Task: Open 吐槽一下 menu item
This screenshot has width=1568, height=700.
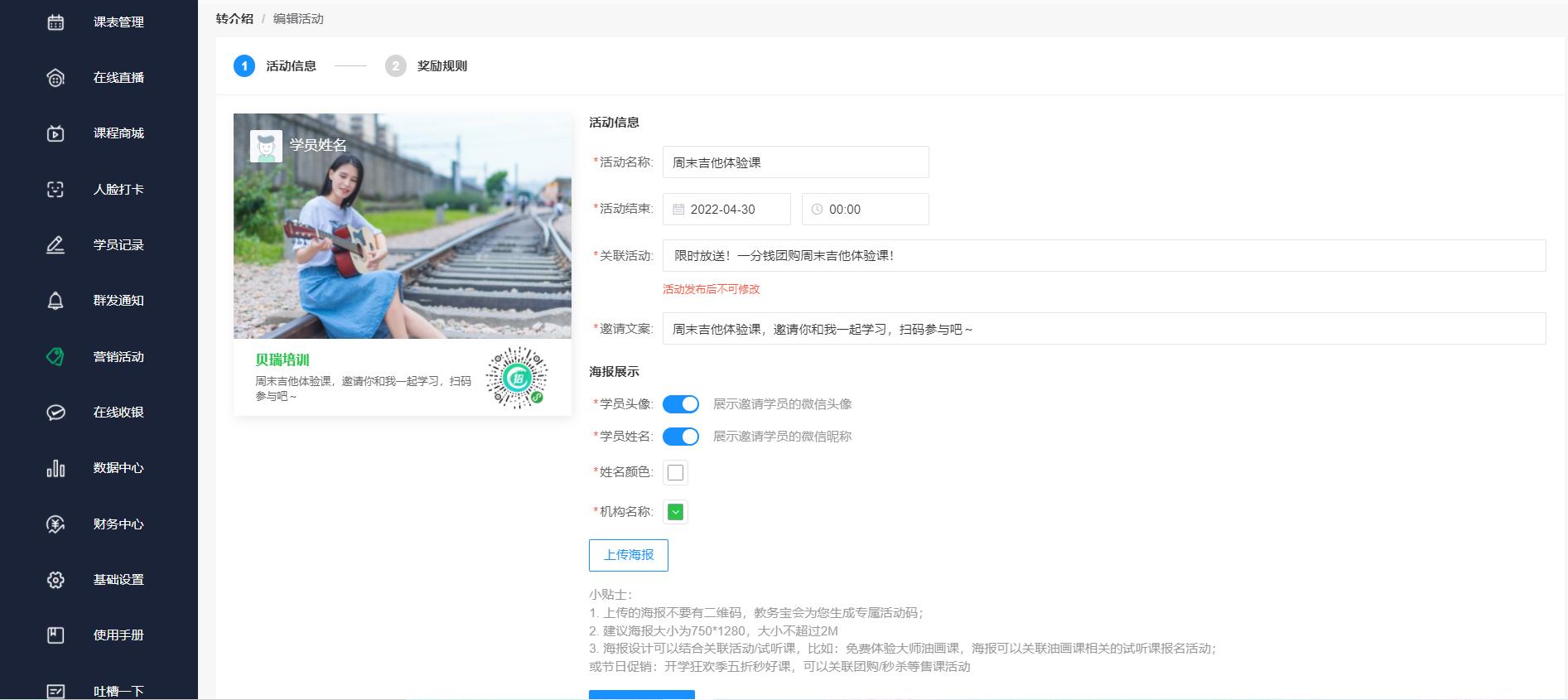Action: 118,691
